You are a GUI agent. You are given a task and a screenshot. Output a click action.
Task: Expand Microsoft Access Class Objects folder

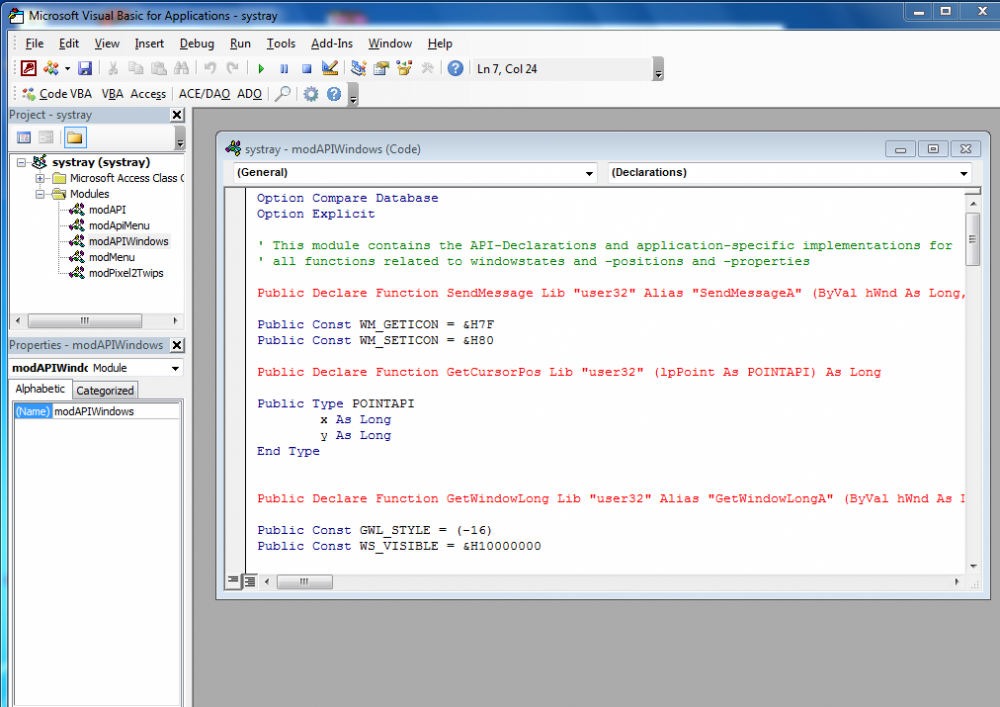[x=40, y=178]
